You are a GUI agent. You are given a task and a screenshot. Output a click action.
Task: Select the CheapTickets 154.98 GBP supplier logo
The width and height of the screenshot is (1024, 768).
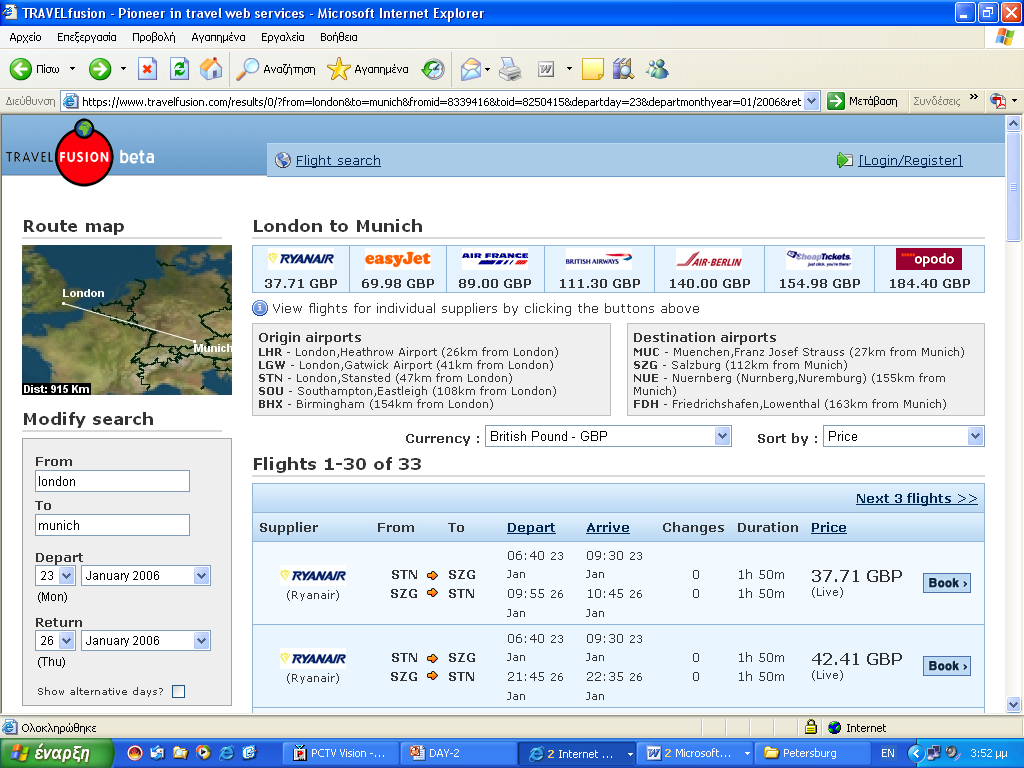pos(819,259)
